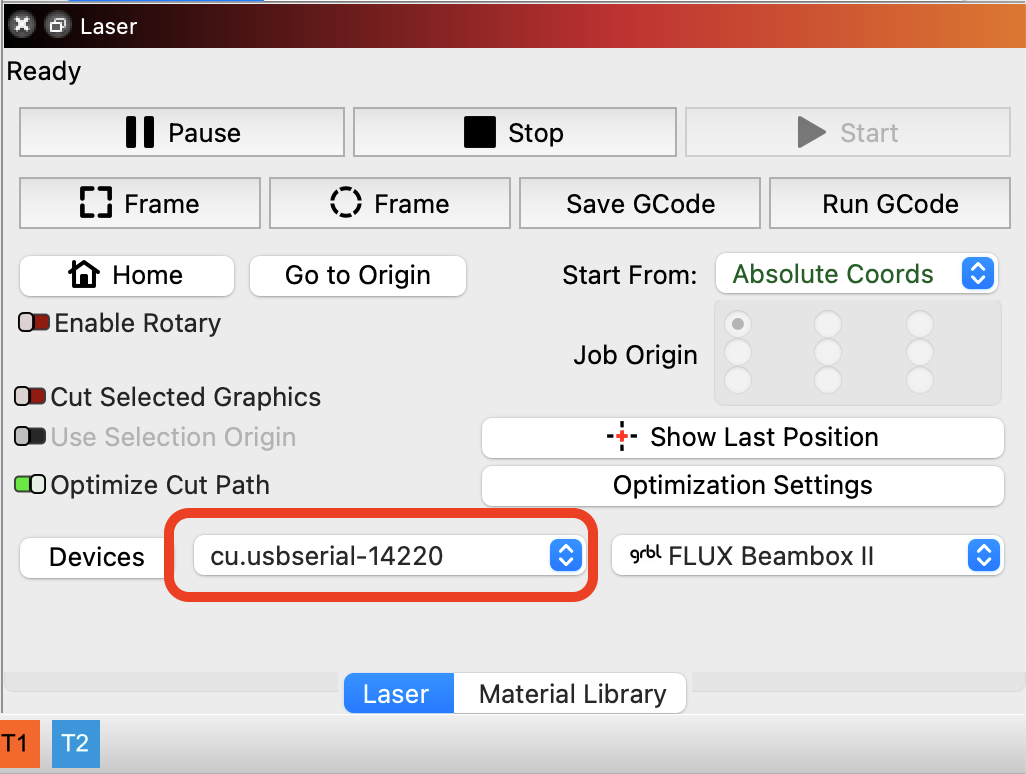Click Run GCode
This screenshot has height=774, width=1026.
890,203
